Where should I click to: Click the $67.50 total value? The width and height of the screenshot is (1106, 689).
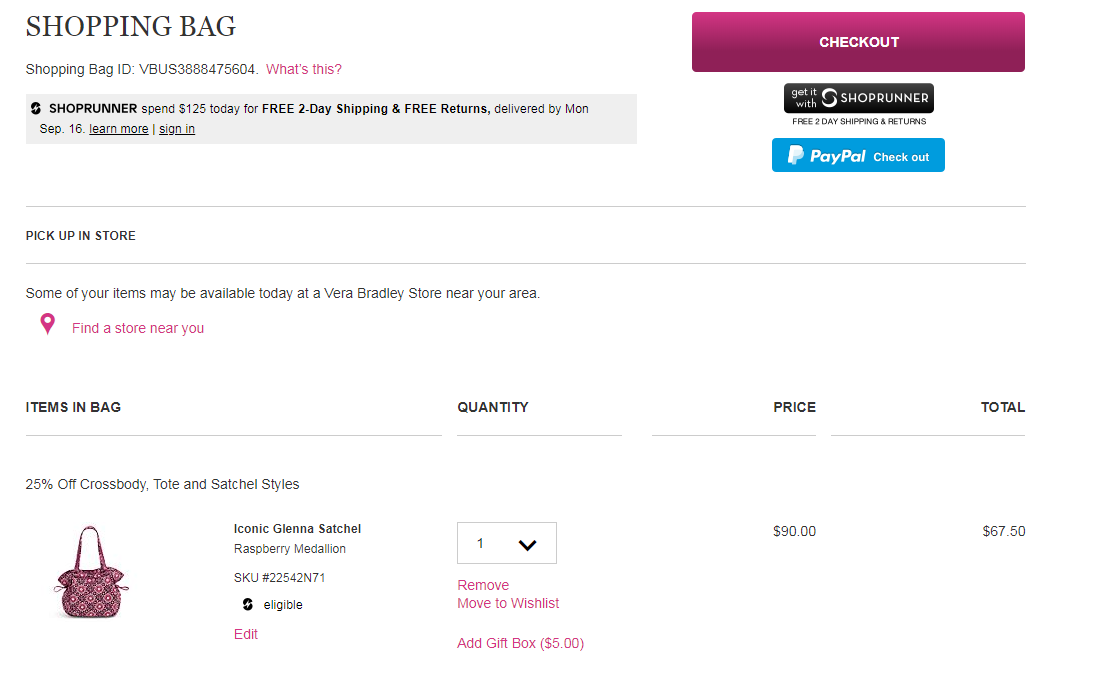click(1004, 531)
